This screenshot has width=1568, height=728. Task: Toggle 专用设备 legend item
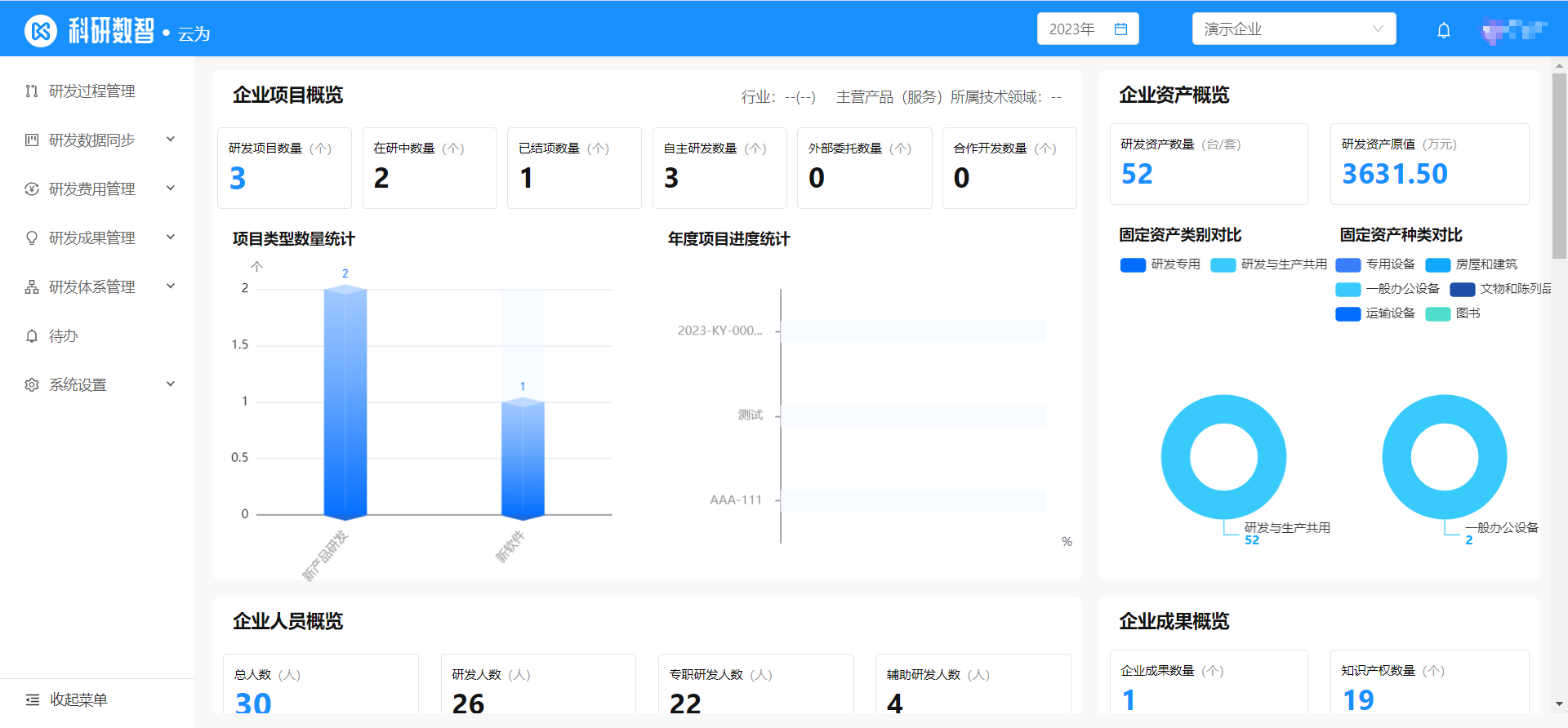pos(1375,264)
